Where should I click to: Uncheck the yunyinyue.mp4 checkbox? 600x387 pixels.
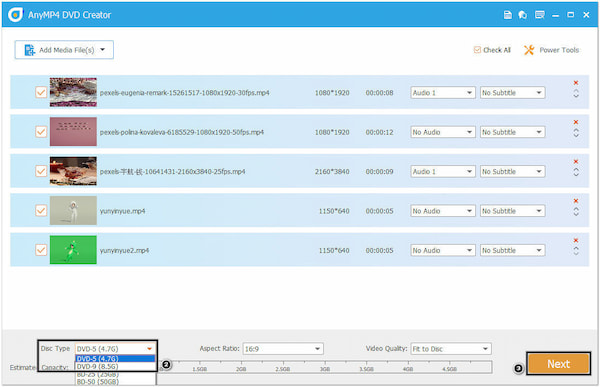(x=41, y=211)
